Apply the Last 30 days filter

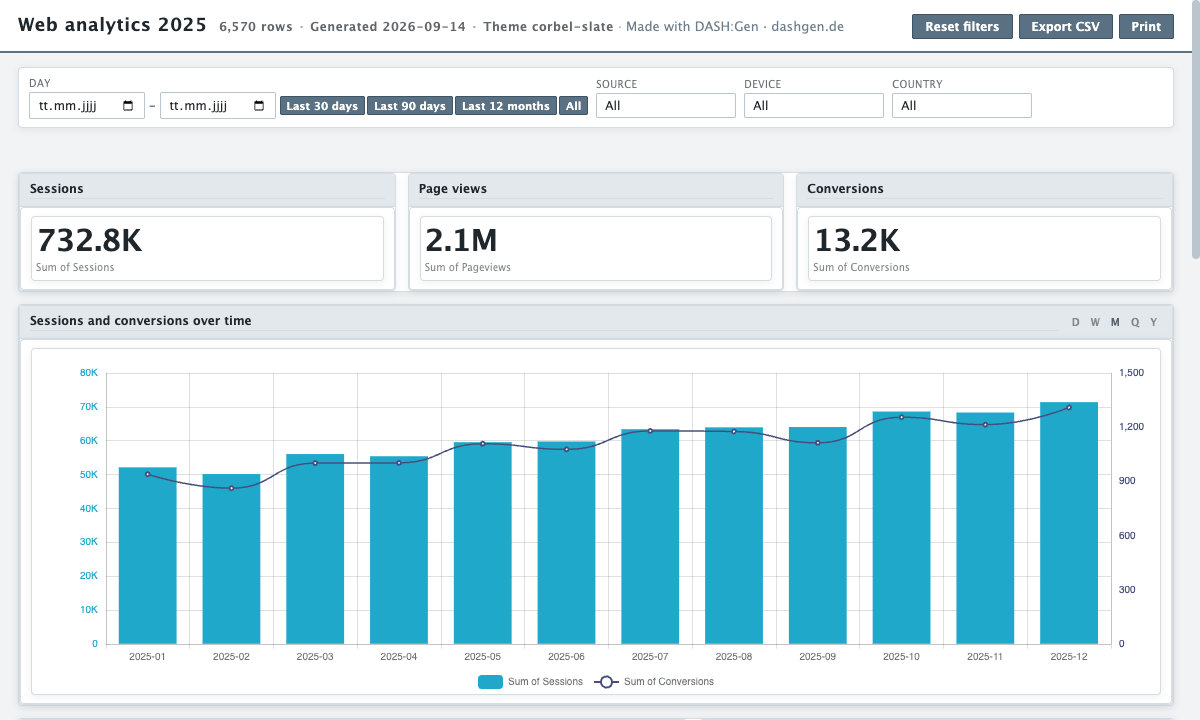click(322, 106)
